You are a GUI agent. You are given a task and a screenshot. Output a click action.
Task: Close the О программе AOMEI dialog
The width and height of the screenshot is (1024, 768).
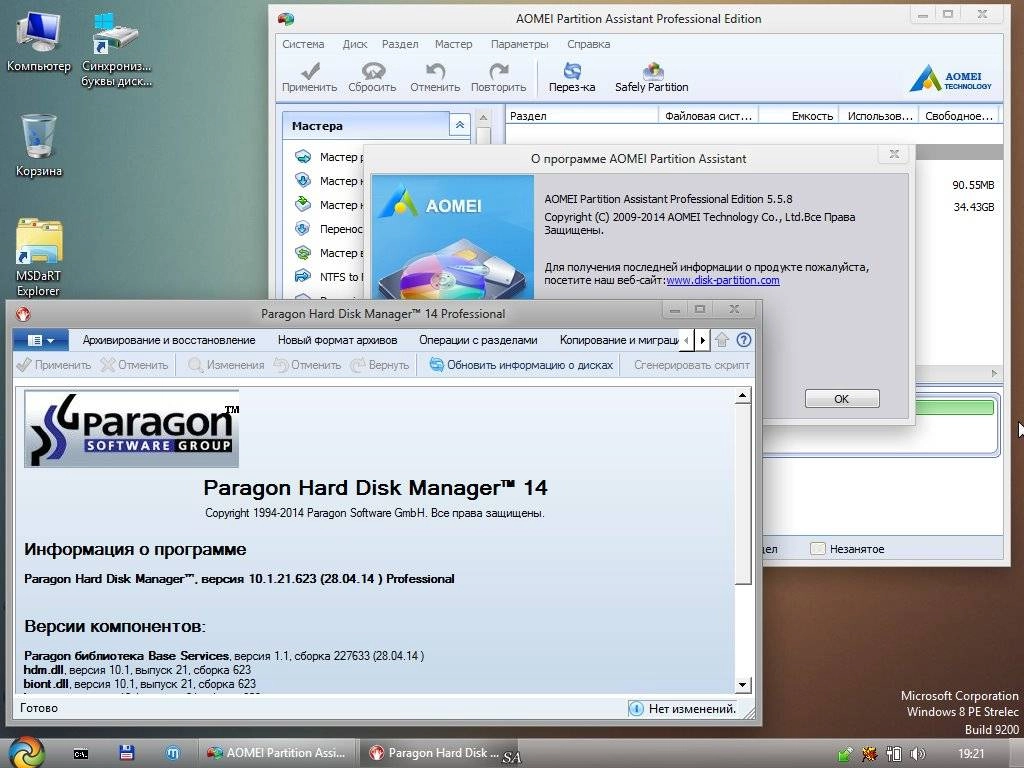pyautogui.click(x=894, y=154)
